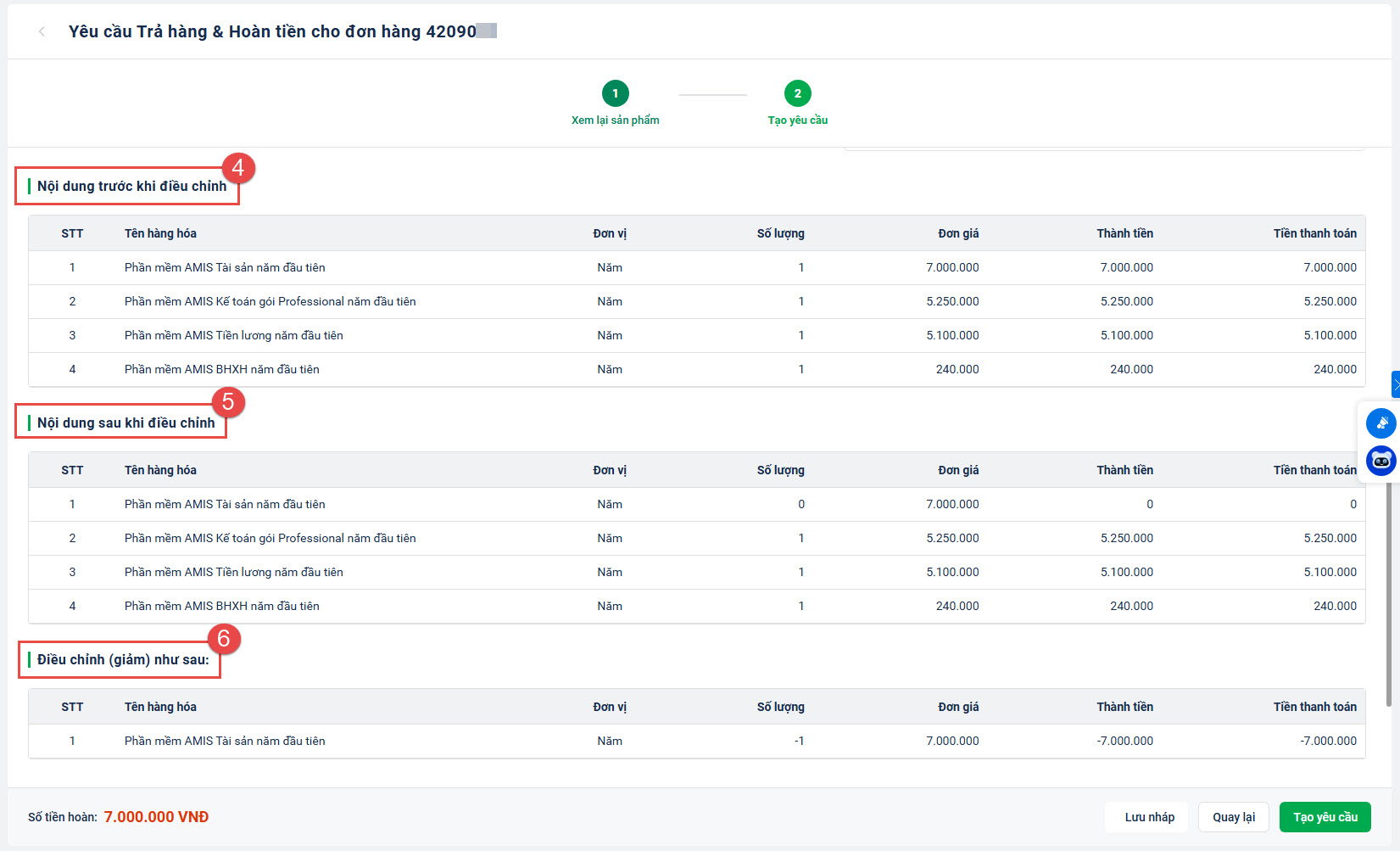The image size is (1400, 851).
Task: Click Nội dung trước khi điều chỉnh heading
Action: [131, 187]
